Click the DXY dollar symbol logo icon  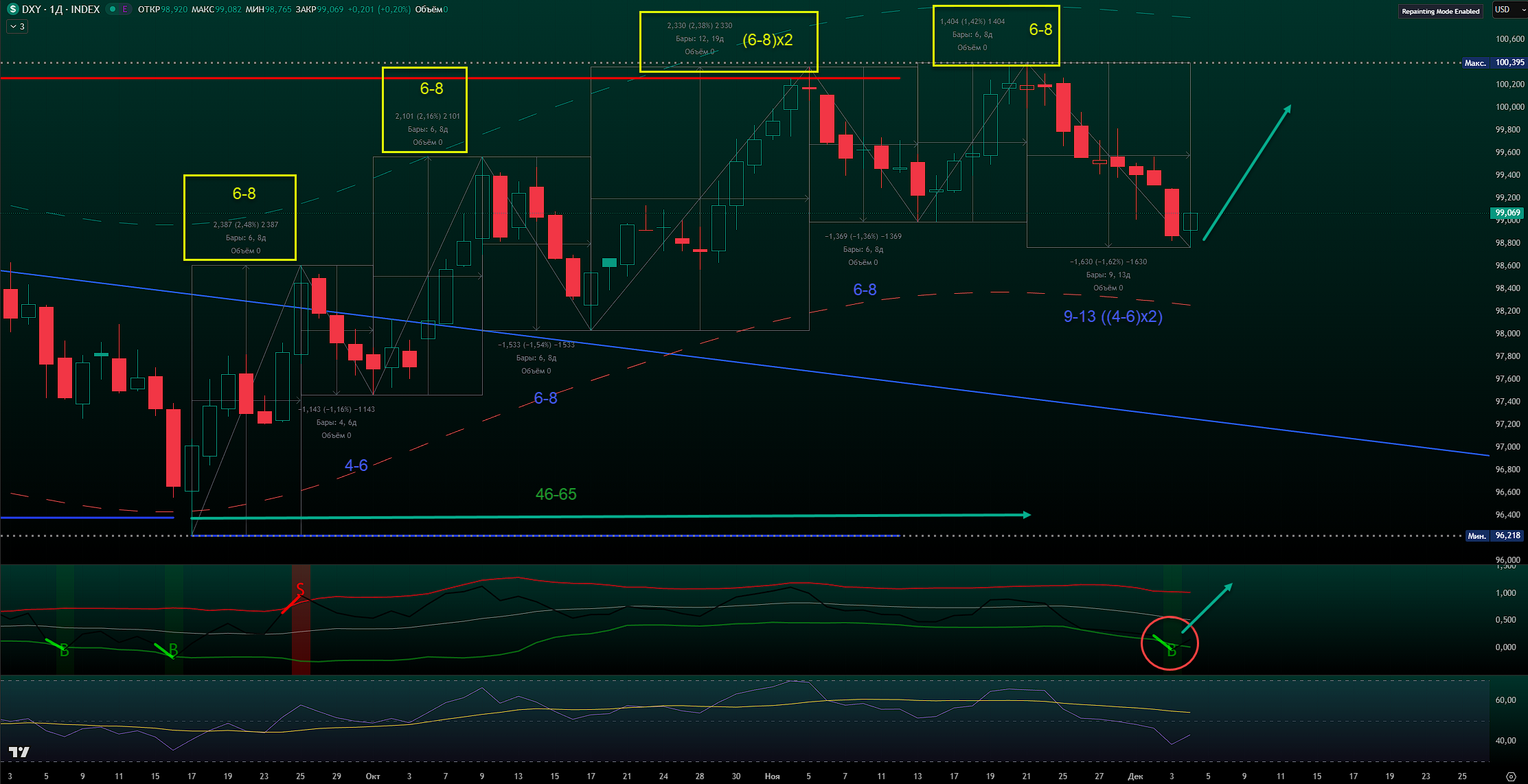12,10
